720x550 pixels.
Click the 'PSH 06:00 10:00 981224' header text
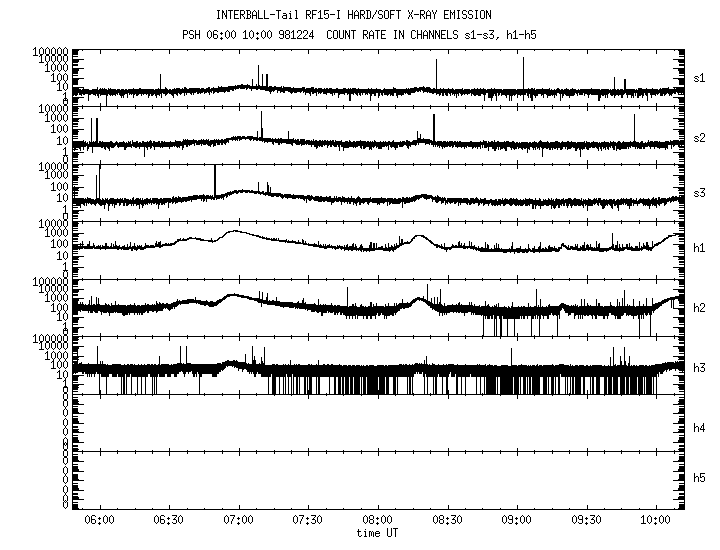248,35
